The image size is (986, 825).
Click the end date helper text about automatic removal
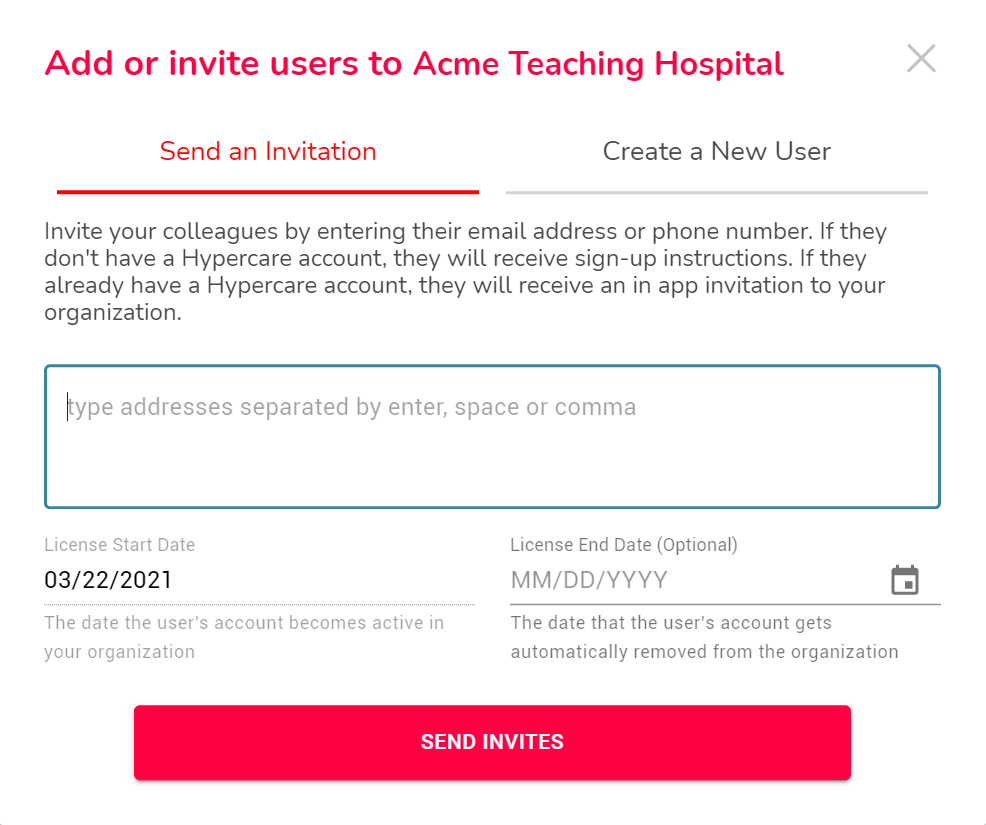tap(704, 637)
